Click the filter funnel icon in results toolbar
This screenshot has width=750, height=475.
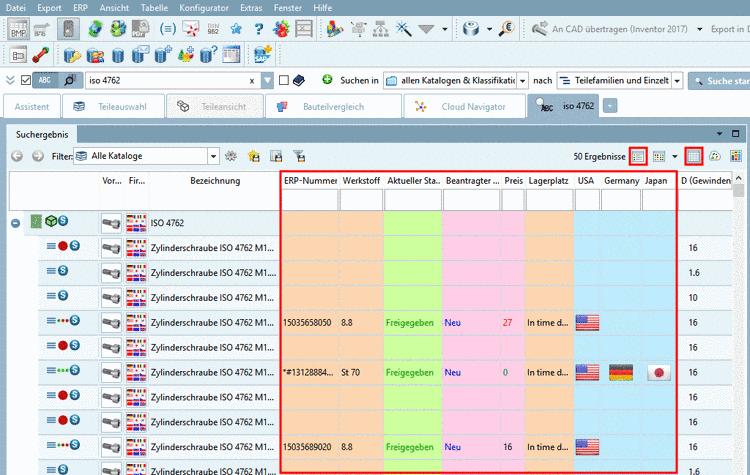point(298,156)
